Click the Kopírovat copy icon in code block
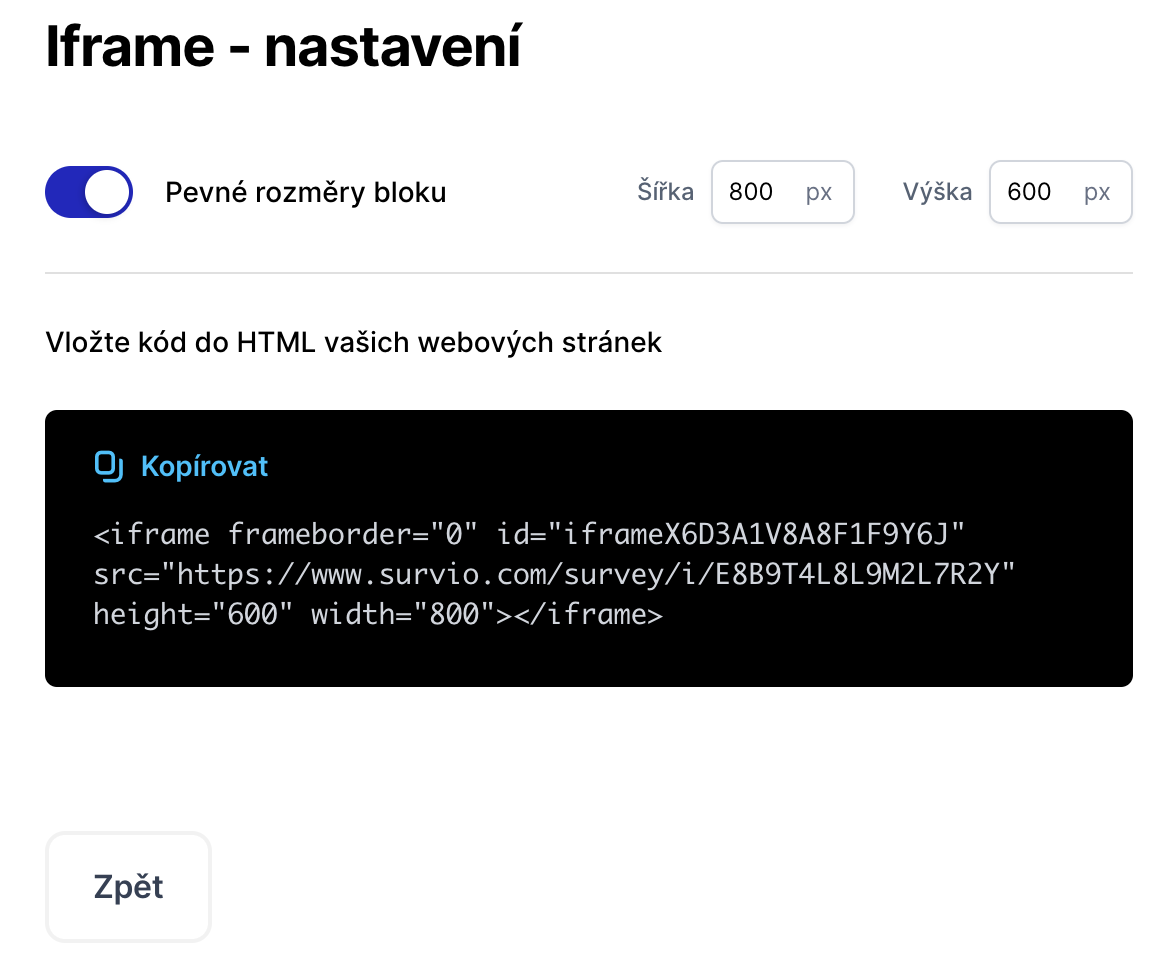 pos(110,465)
